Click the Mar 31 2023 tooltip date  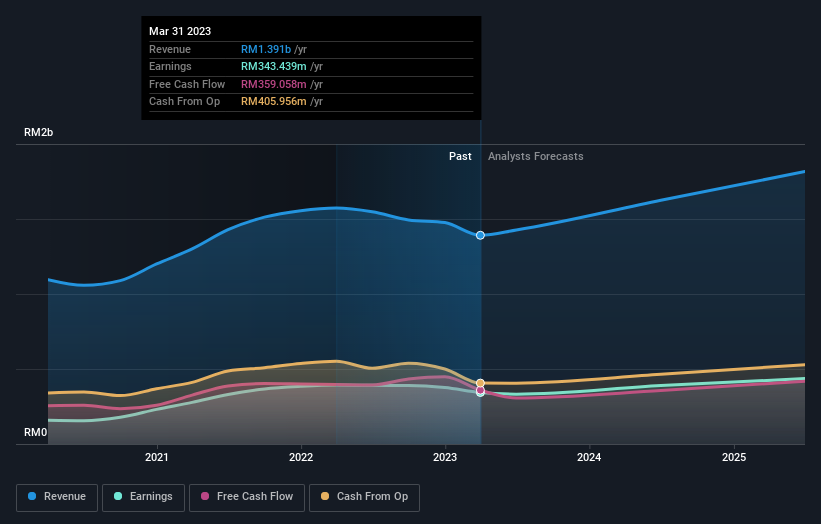180,31
